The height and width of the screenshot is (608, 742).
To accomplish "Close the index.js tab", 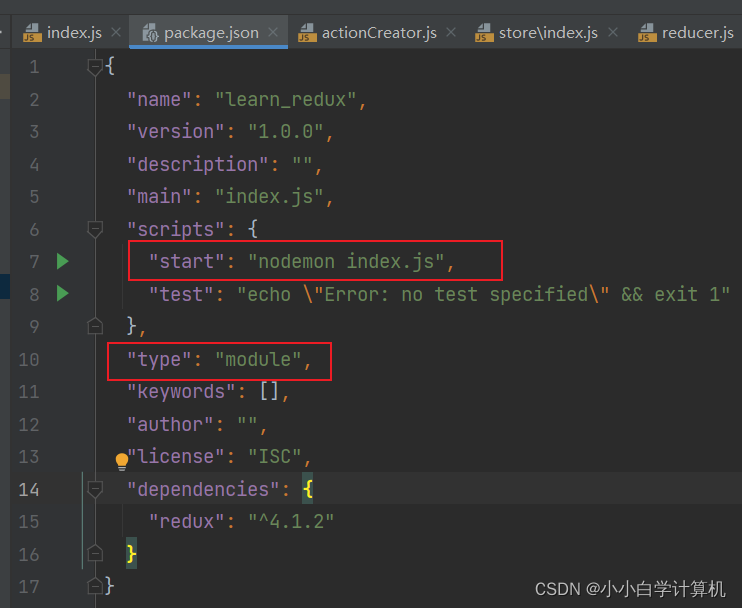I will 116,32.
